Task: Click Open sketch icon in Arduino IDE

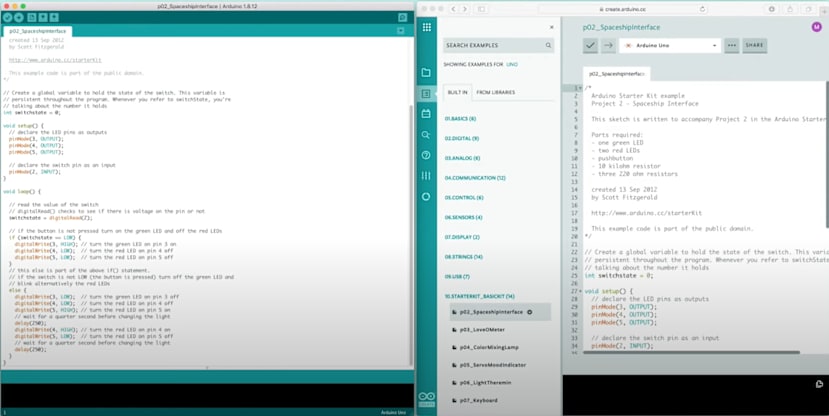Action: [x=43, y=18]
